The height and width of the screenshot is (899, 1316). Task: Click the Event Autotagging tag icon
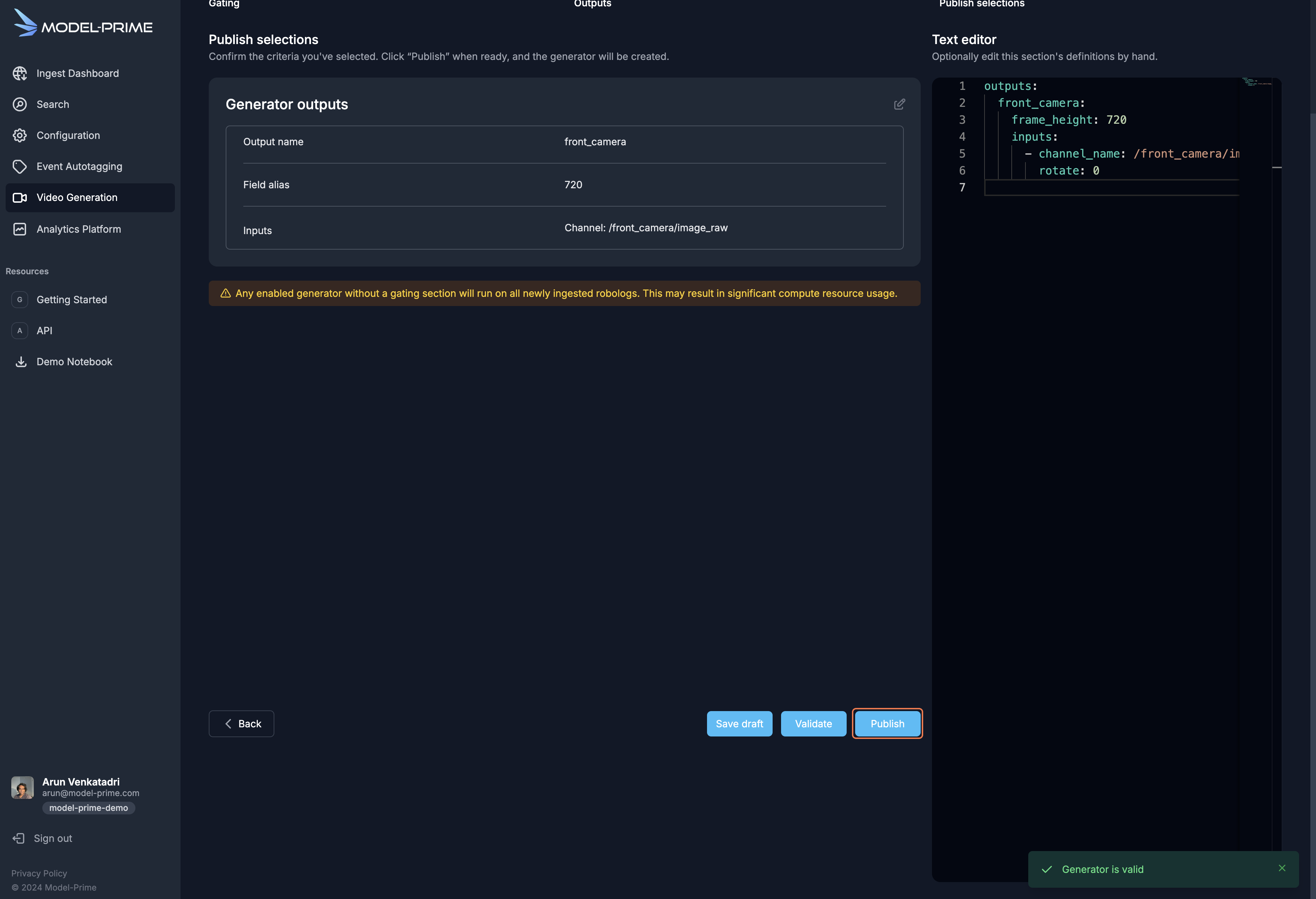coord(20,166)
